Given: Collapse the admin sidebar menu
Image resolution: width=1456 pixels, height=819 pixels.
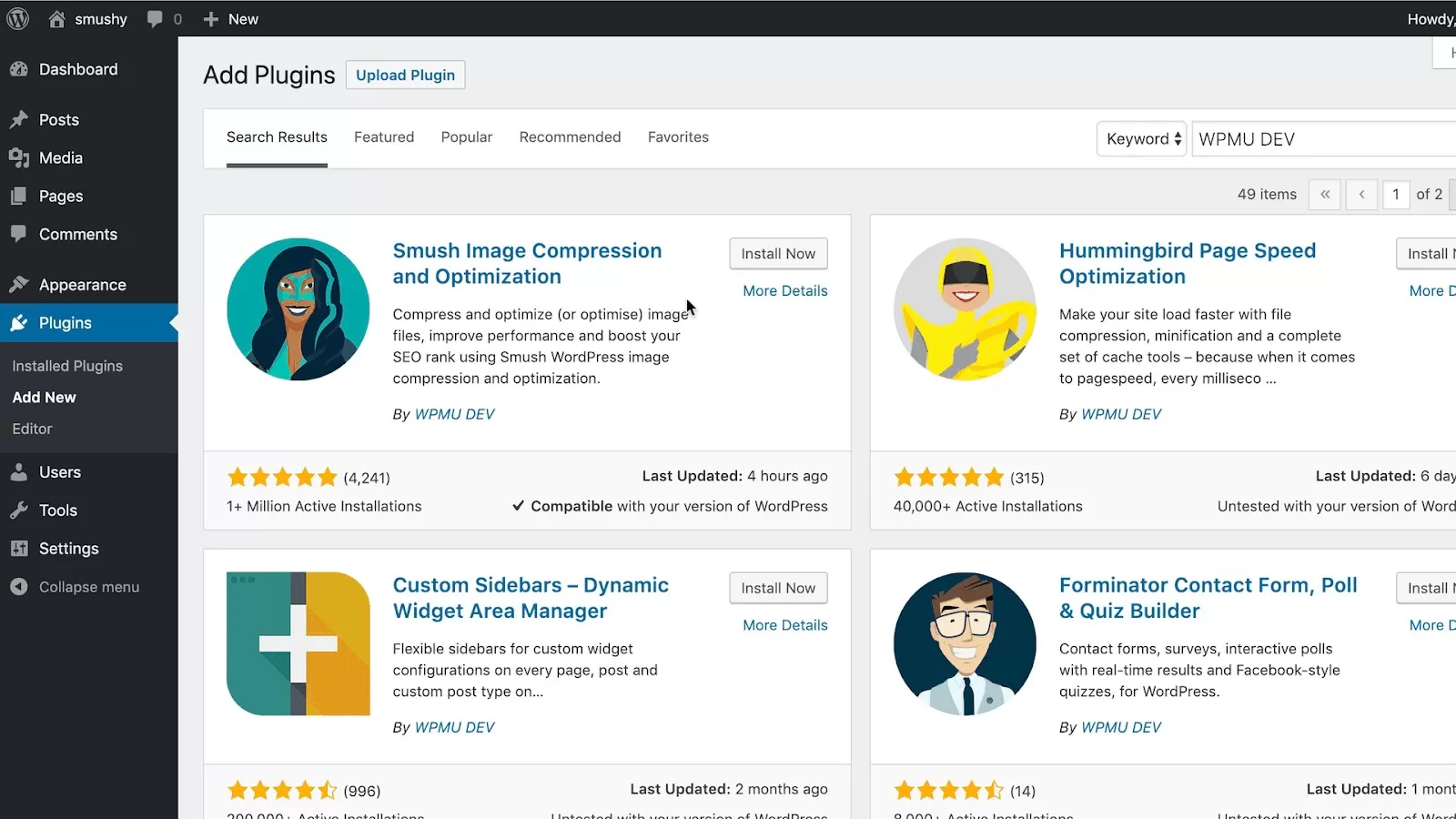Looking at the screenshot, I should coord(88,587).
